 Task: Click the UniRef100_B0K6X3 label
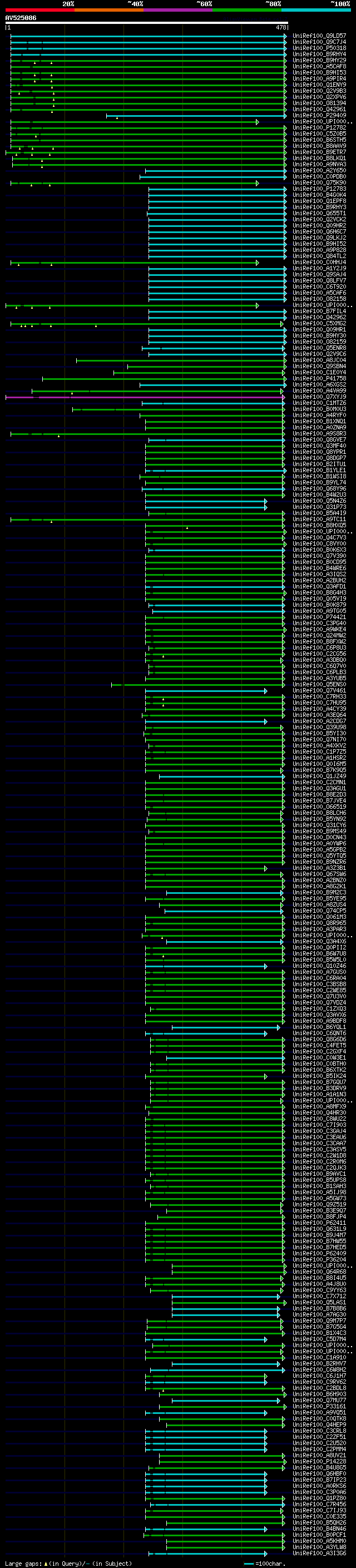tap(319, 550)
